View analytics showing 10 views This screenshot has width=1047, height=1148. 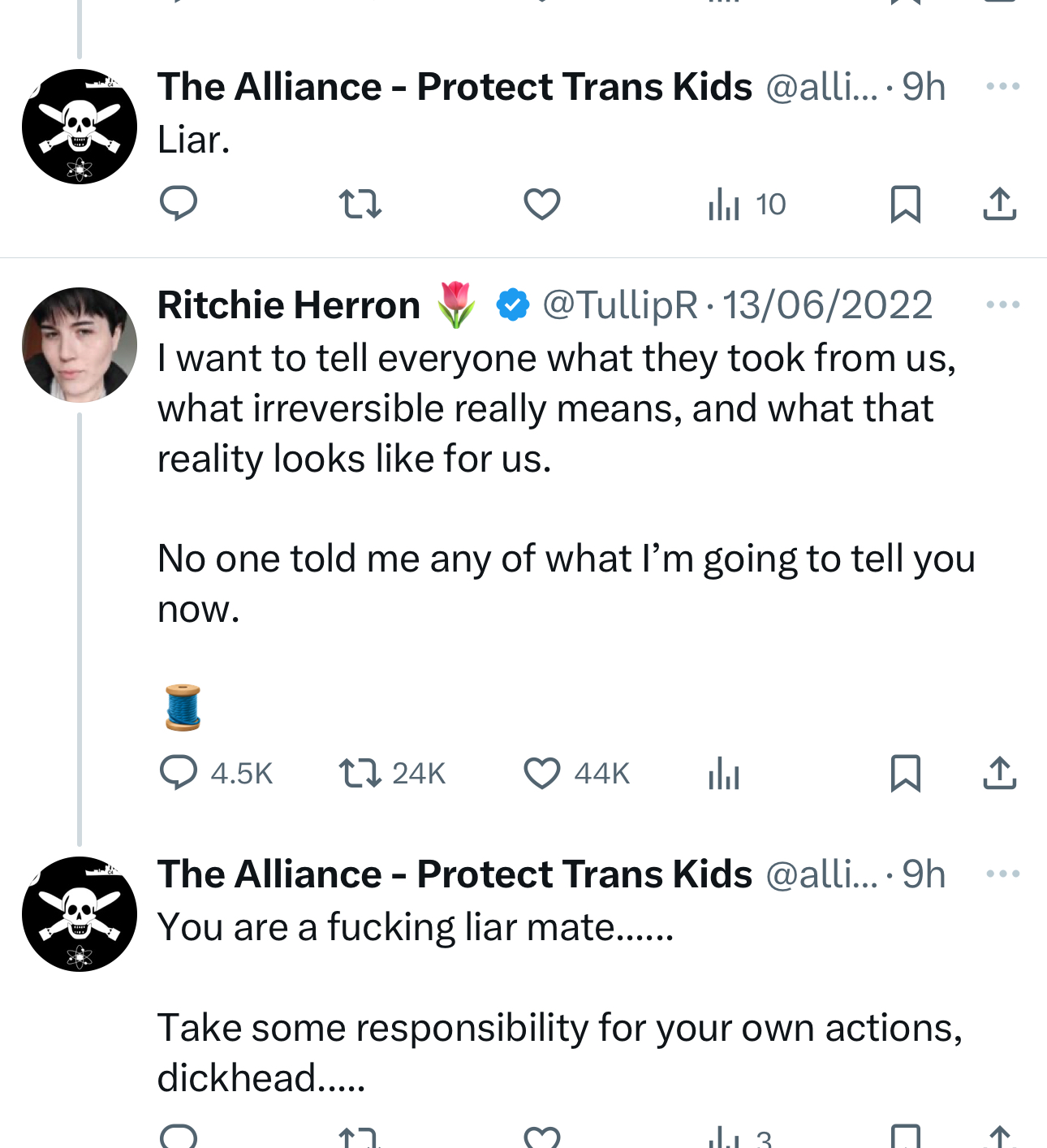tap(746, 204)
